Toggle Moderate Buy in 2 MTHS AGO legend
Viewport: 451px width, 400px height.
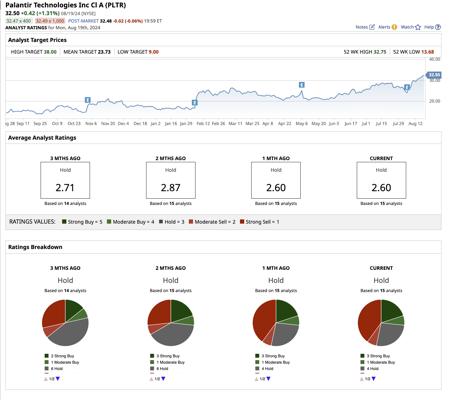(167, 362)
